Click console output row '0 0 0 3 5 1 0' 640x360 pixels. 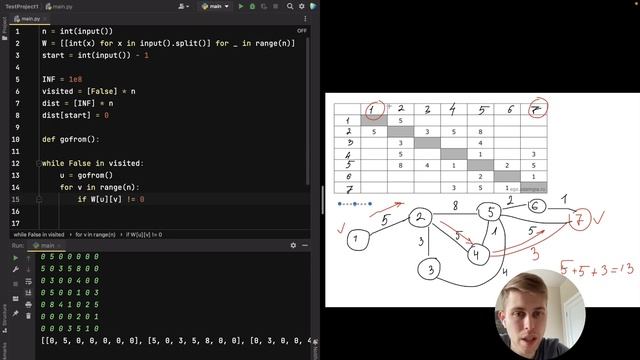(x=70, y=329)
